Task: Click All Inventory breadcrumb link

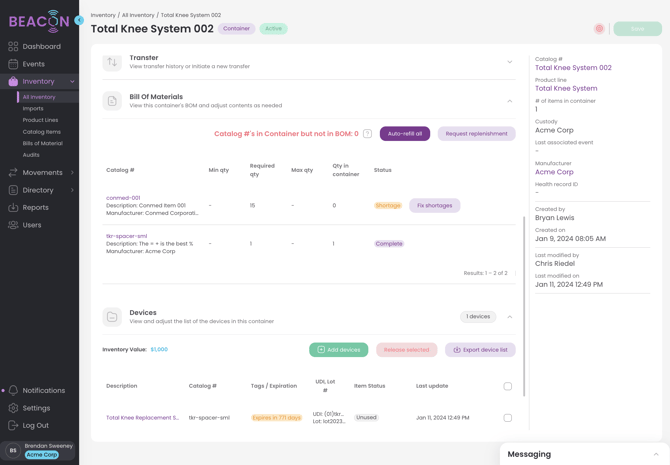Action: [x=138, y=15]
